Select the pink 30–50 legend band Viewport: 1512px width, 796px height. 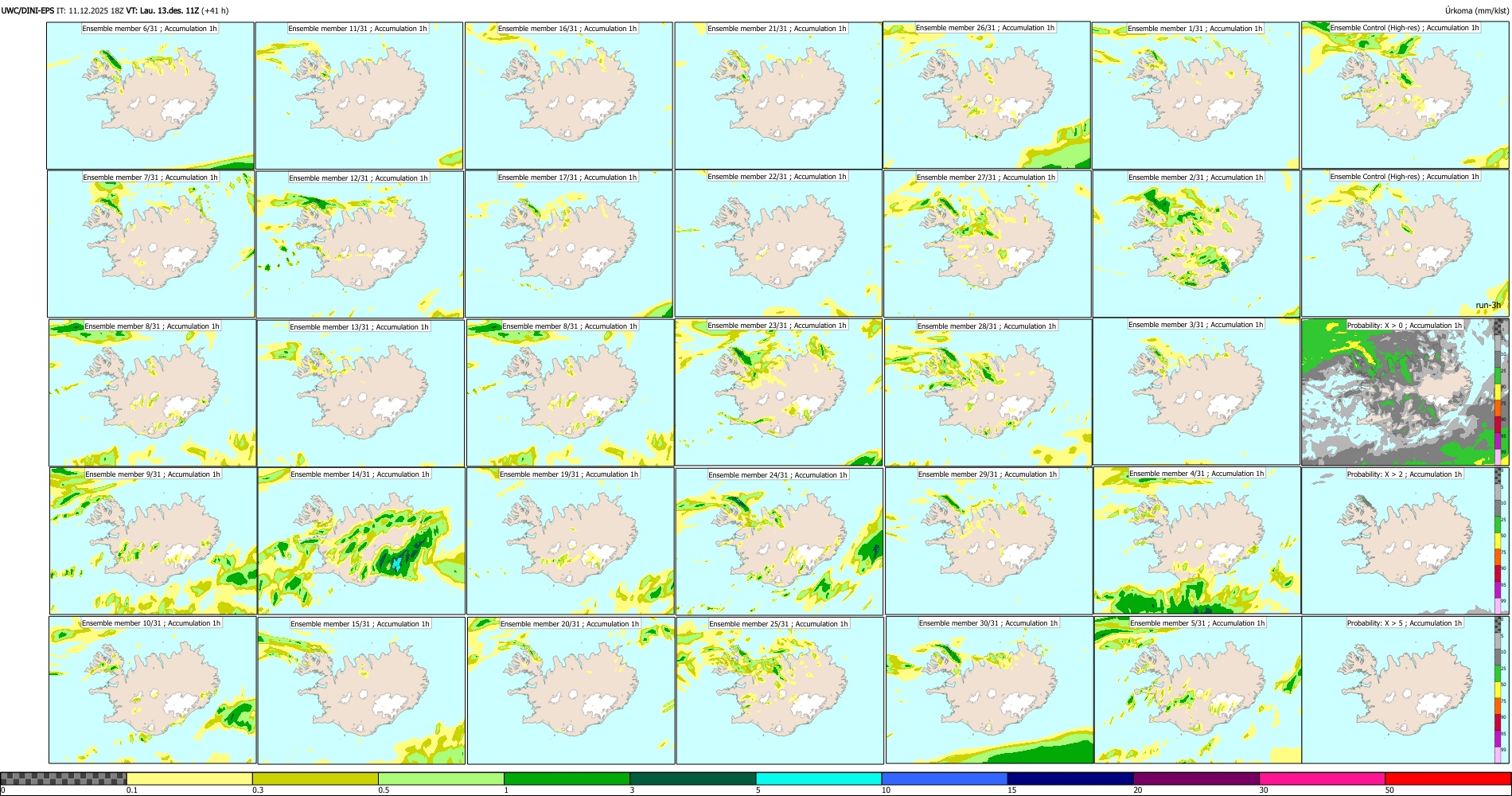[x=1322, y=778]
